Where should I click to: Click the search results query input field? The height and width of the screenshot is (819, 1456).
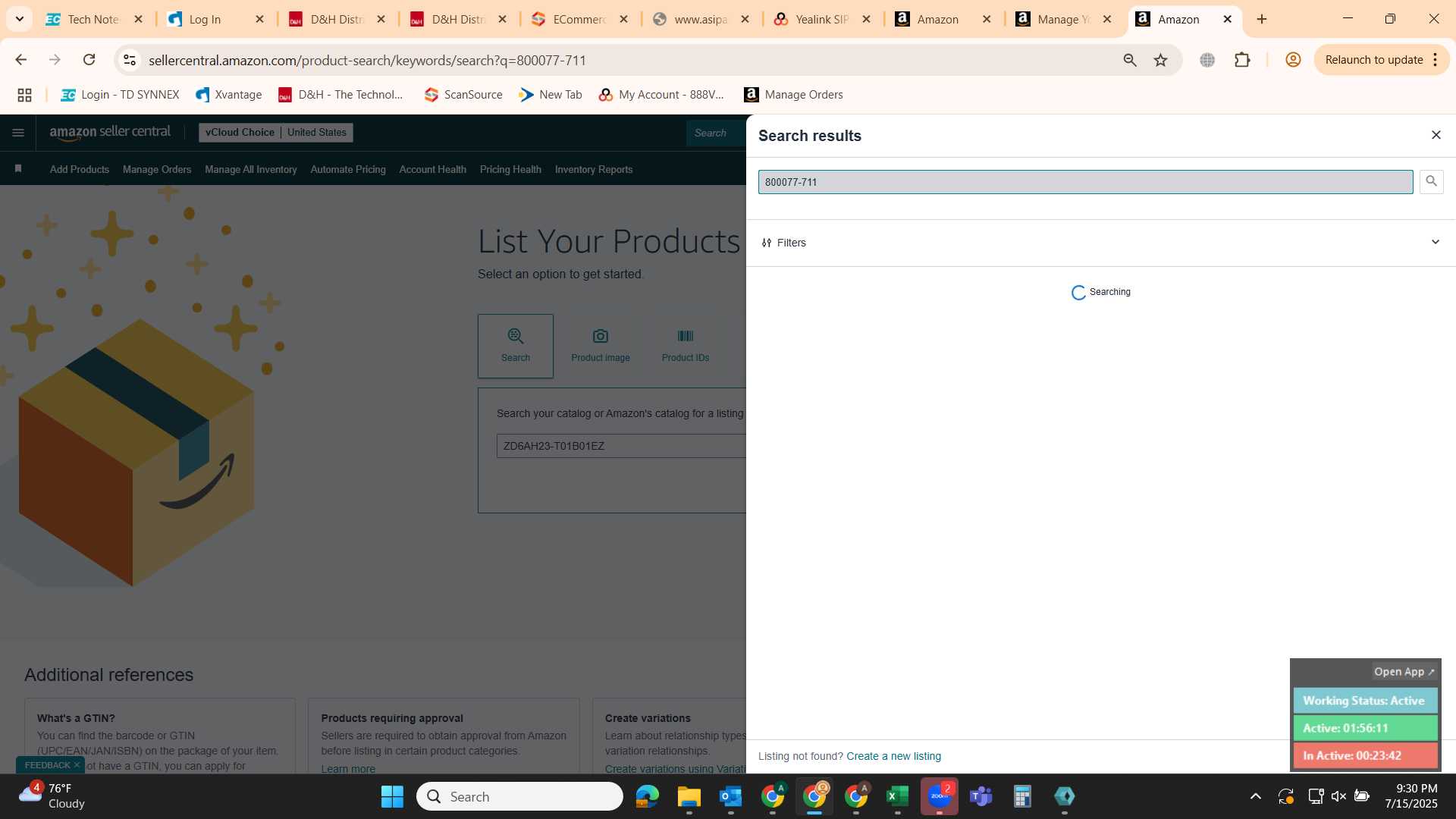click(x=1085, y=182)
